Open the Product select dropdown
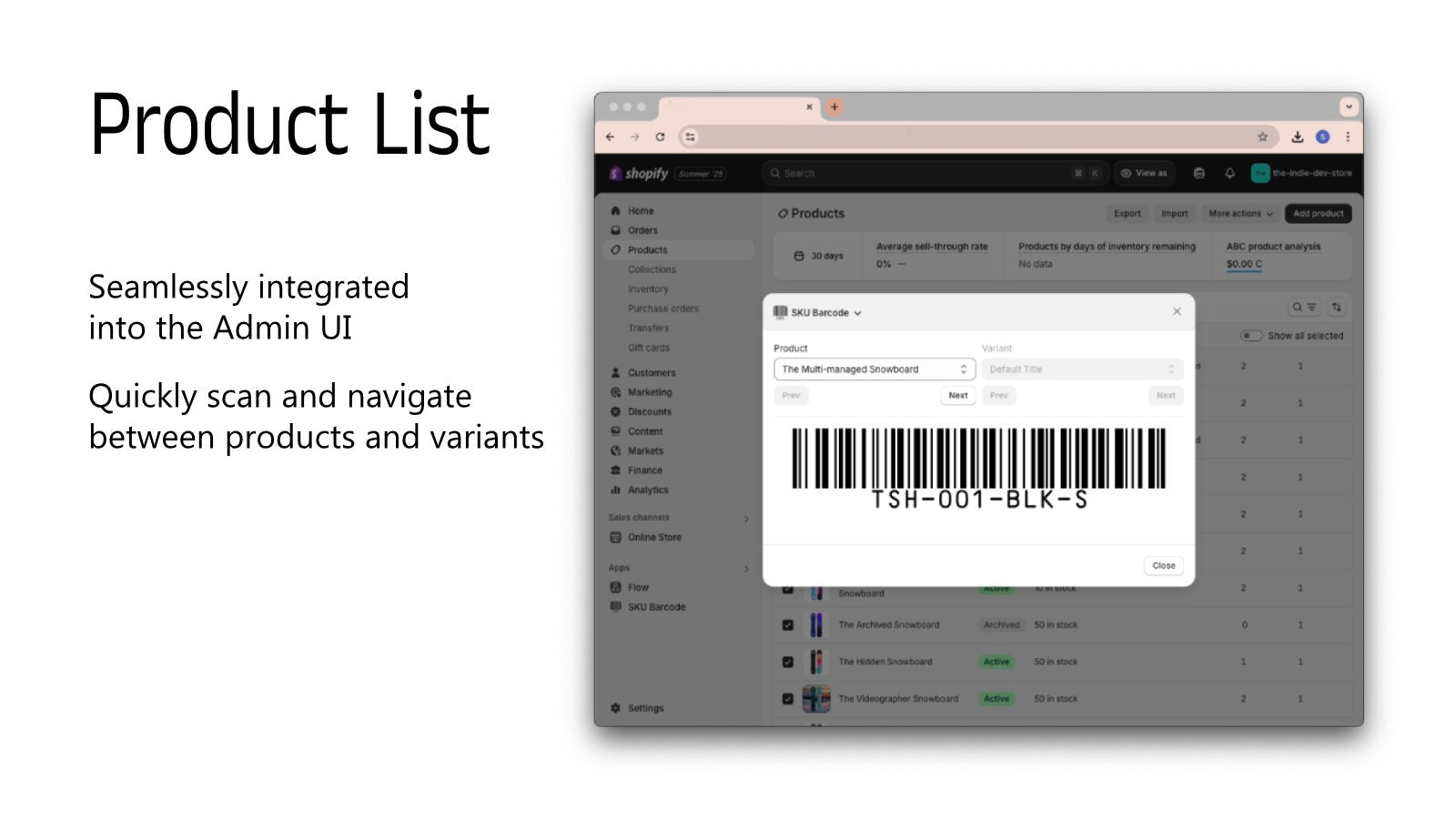 (875, 369)
